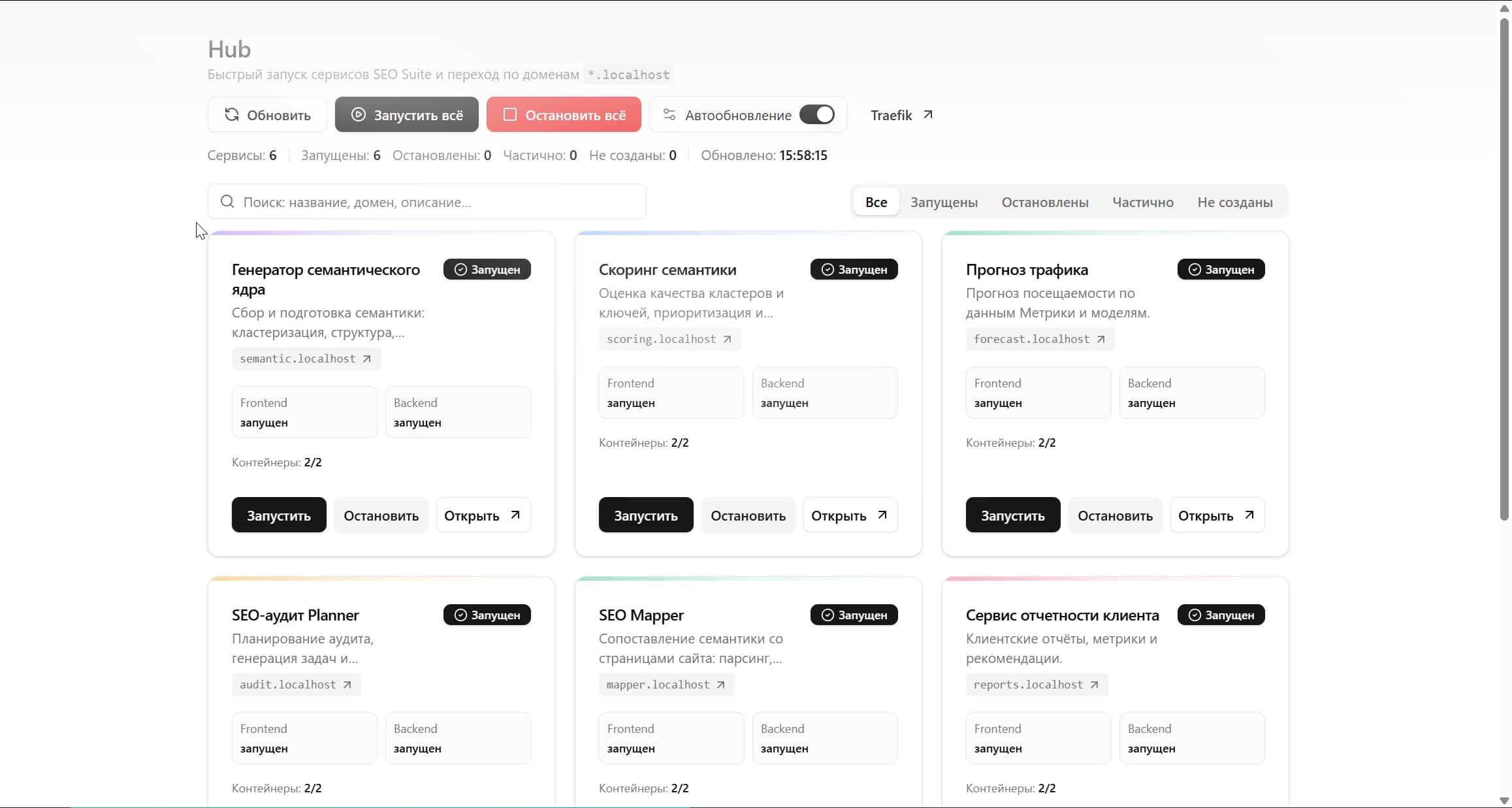This screenshot has width=1512, height=808.
Task: Click the refresh icon in Обновить button
Action: (231, 115)
